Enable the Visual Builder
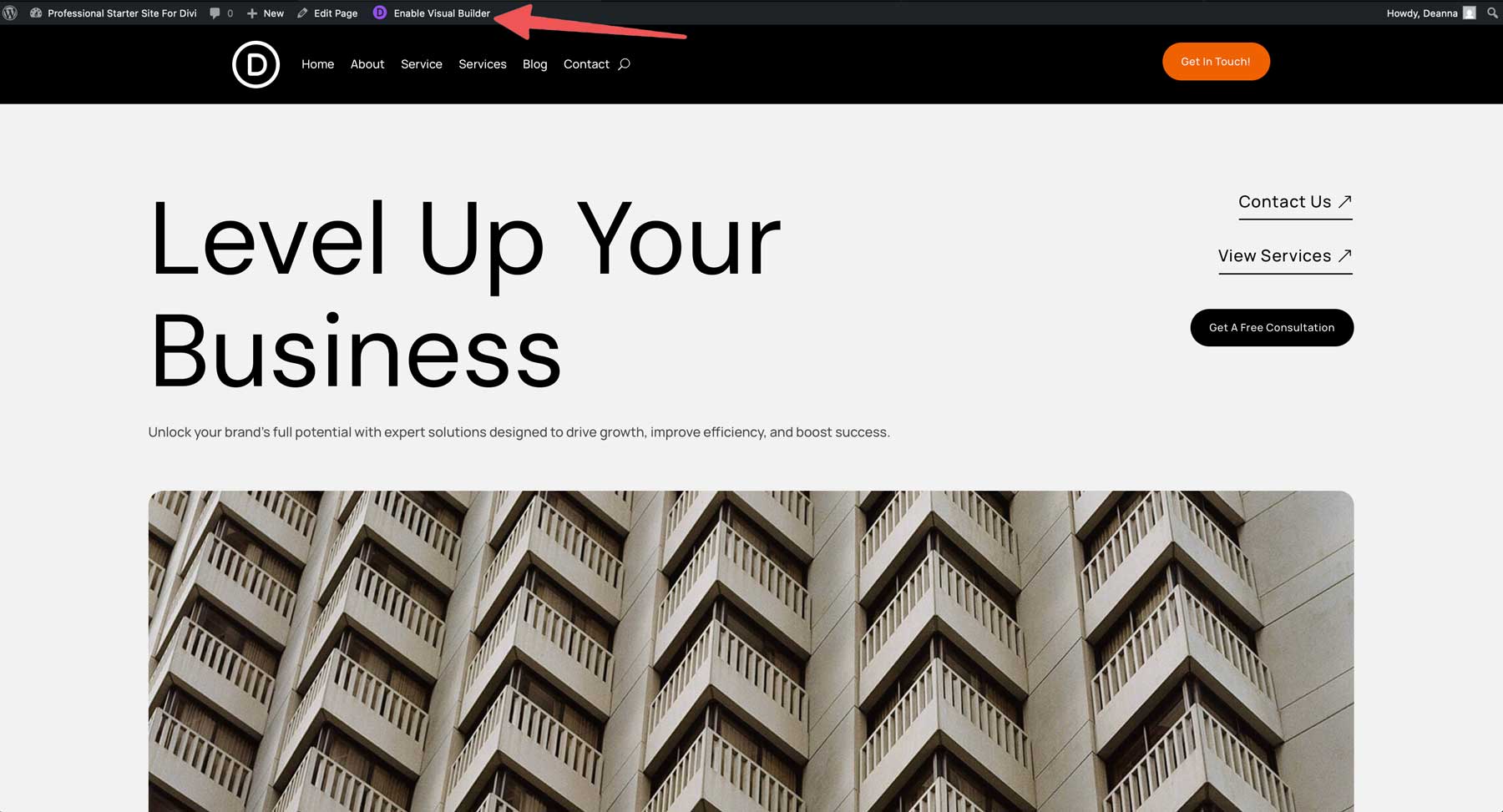This screenshot has height=812, width=1503. click(441, 13)
